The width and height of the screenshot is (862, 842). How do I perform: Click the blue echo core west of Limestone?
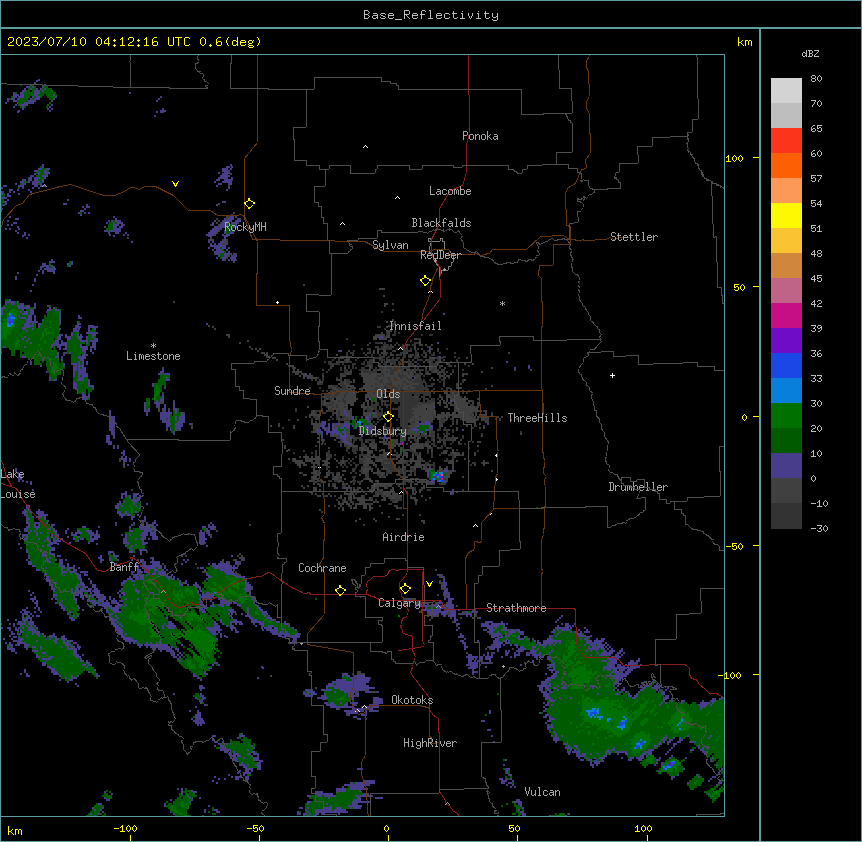[10, 319]
